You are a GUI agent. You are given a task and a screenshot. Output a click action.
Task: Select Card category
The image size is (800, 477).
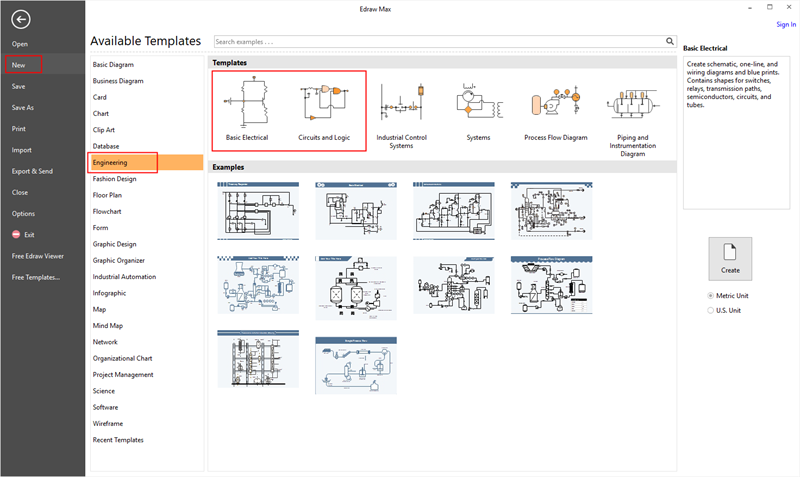[99, 97]
